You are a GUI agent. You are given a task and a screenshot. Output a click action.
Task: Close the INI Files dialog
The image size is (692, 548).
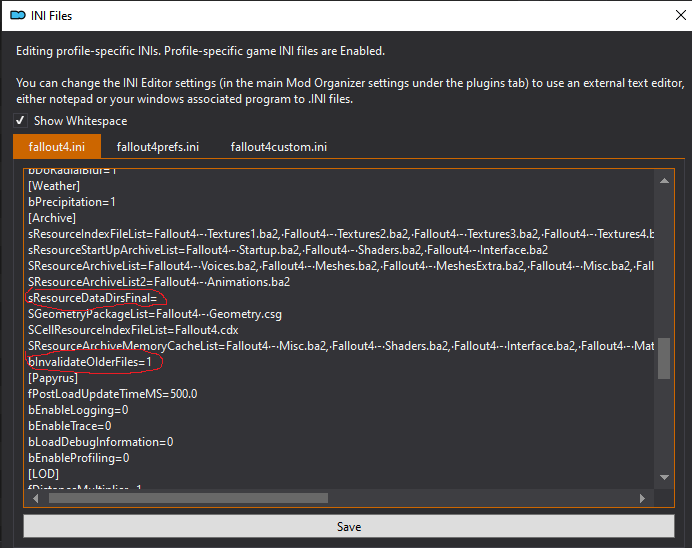click(x=681, y=15)
